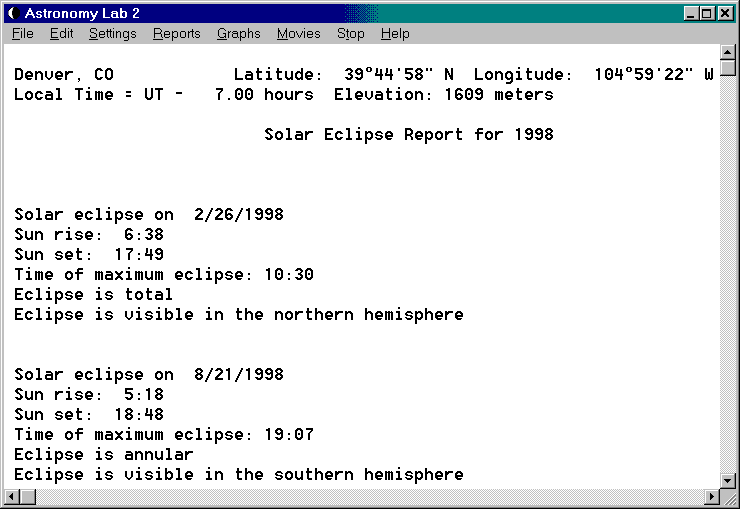Click the Astronomy Lab moon icon in title bar
740x509 pixels.
pyautogui.click(x=13, y=13)
